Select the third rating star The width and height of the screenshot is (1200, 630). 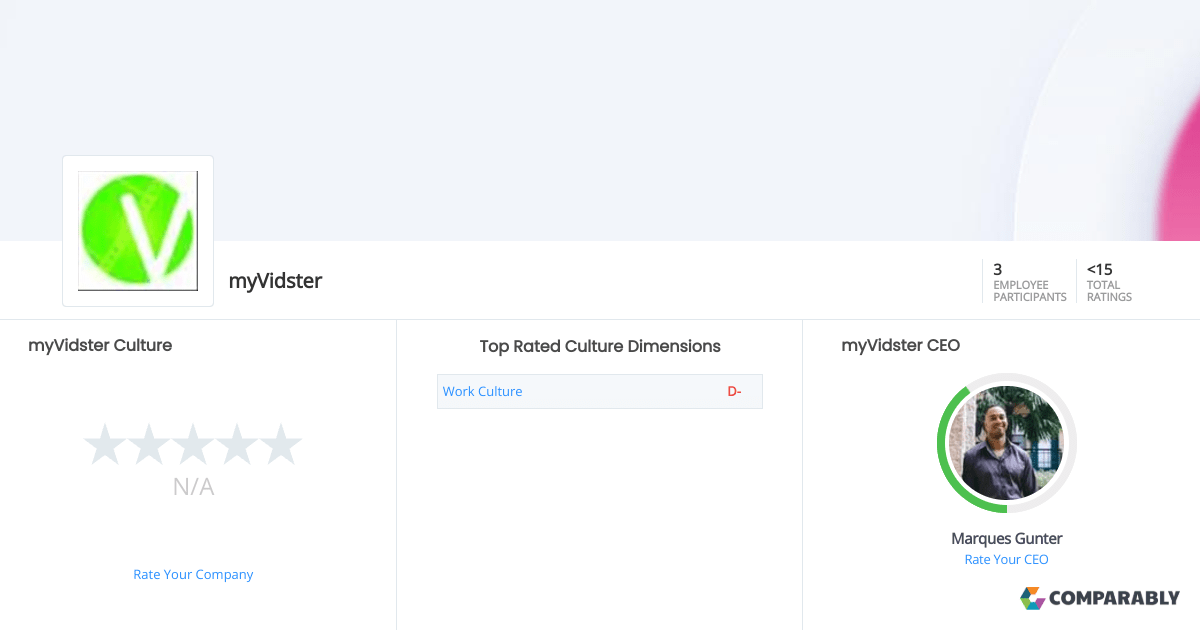click(x=193, y=445)
